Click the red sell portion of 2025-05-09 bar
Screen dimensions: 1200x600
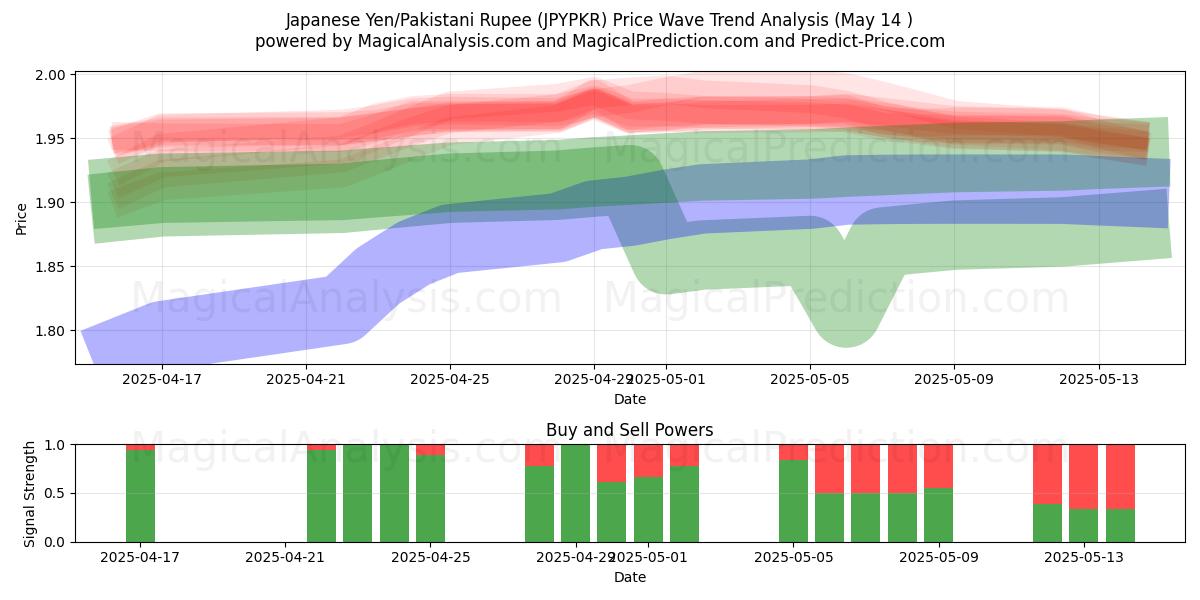pyautogui.click(x=938, y=466)
